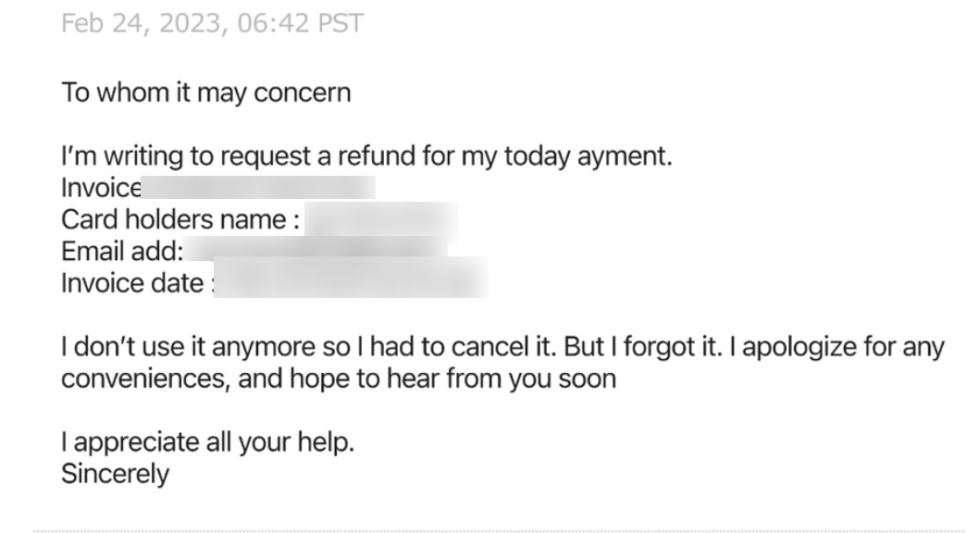Viewport: 966px width, 533px height.
Task: Click the 'hope to hear from you soon' line
Action: coord(338,378)
